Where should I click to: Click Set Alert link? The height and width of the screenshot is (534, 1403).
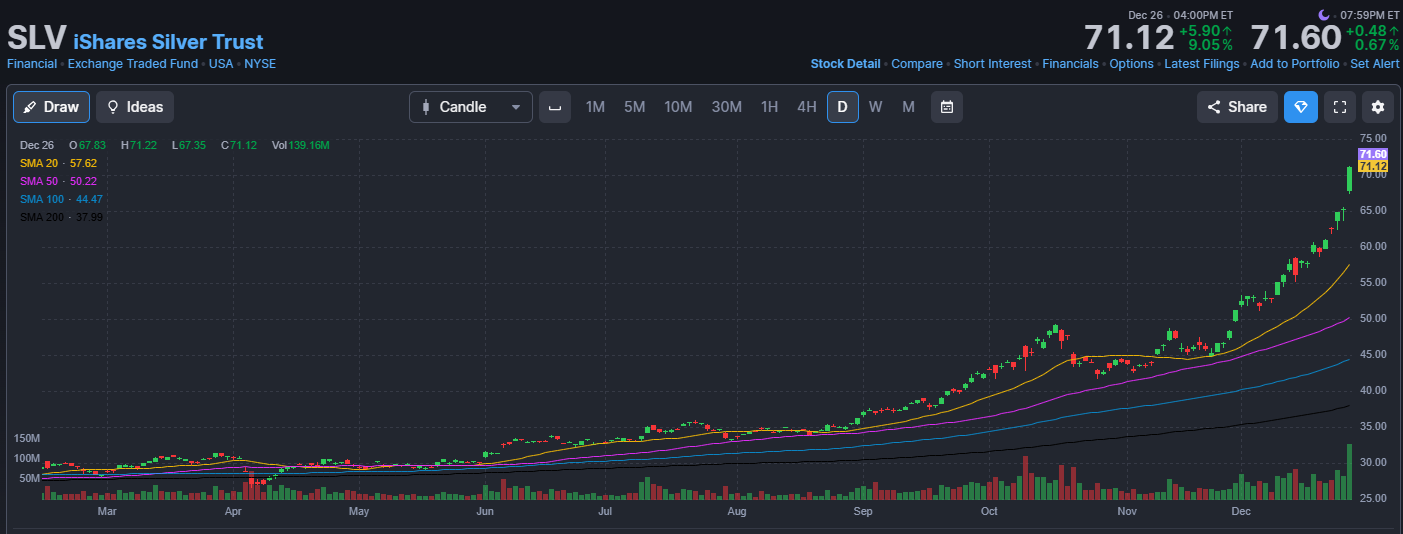(x=1375, y=64)
